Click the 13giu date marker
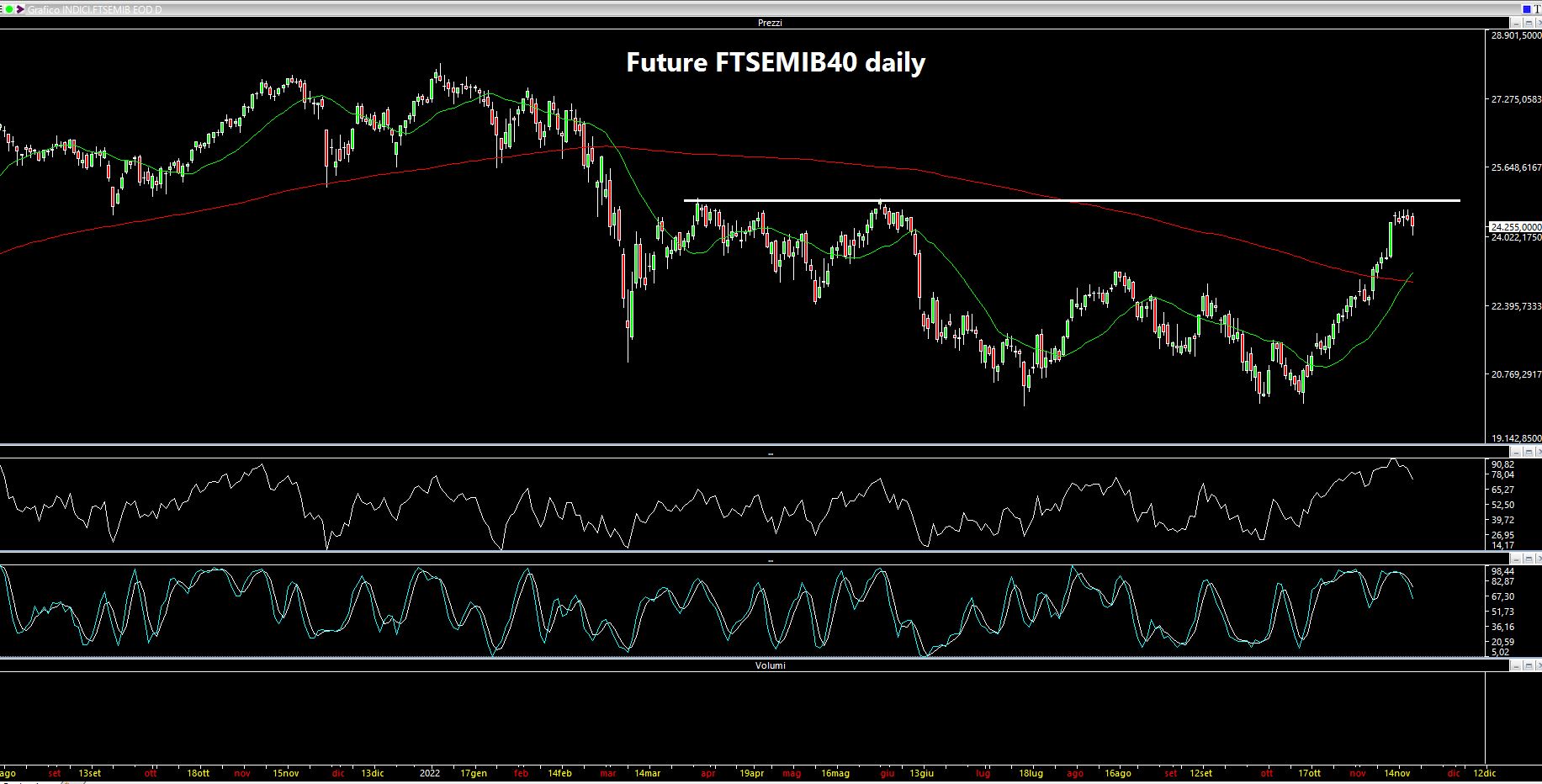This screenshot has height=784, width=1542. pos(921,773)
